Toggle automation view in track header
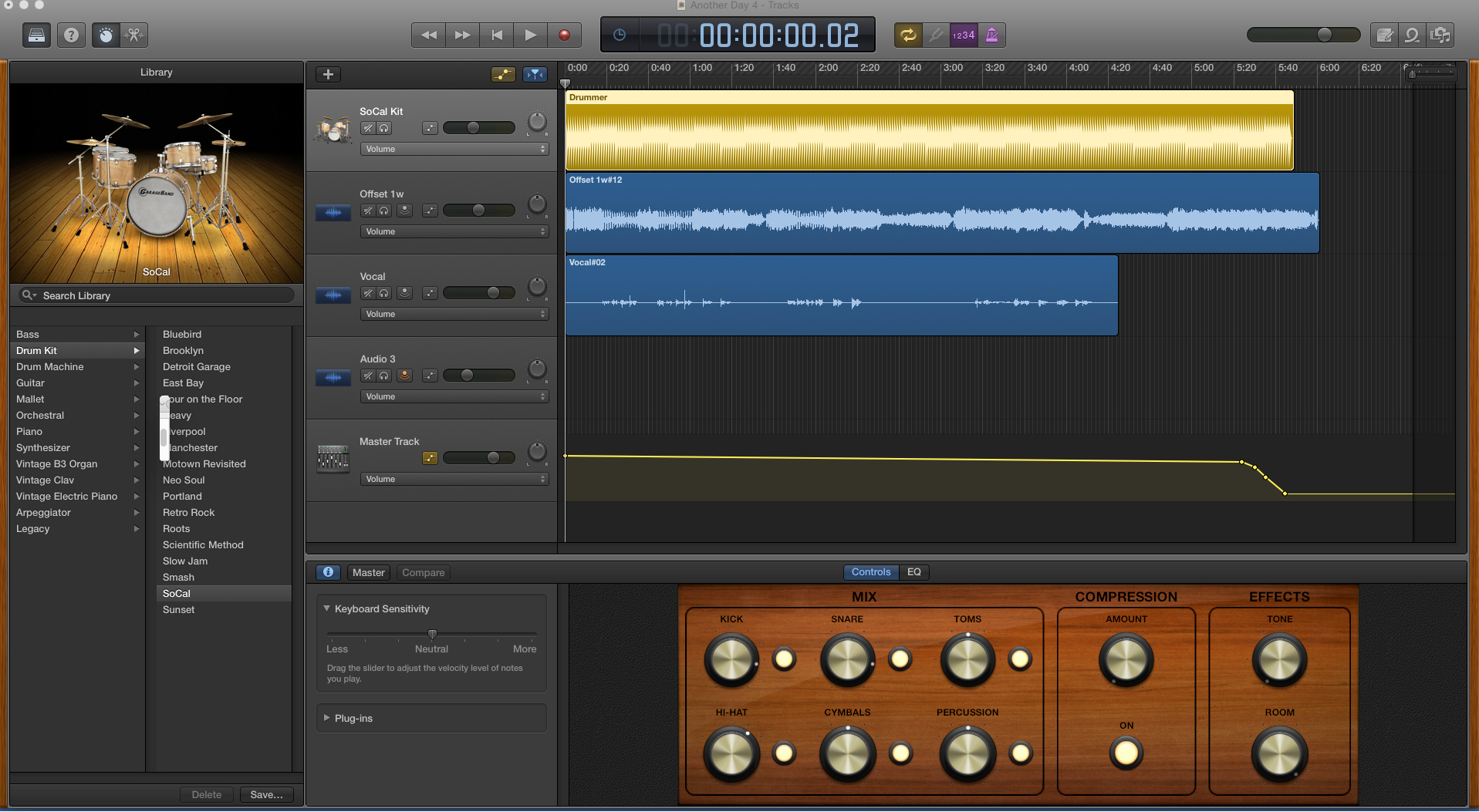The height and width of the screenshot is (812, 1479). tap(503, 74)
